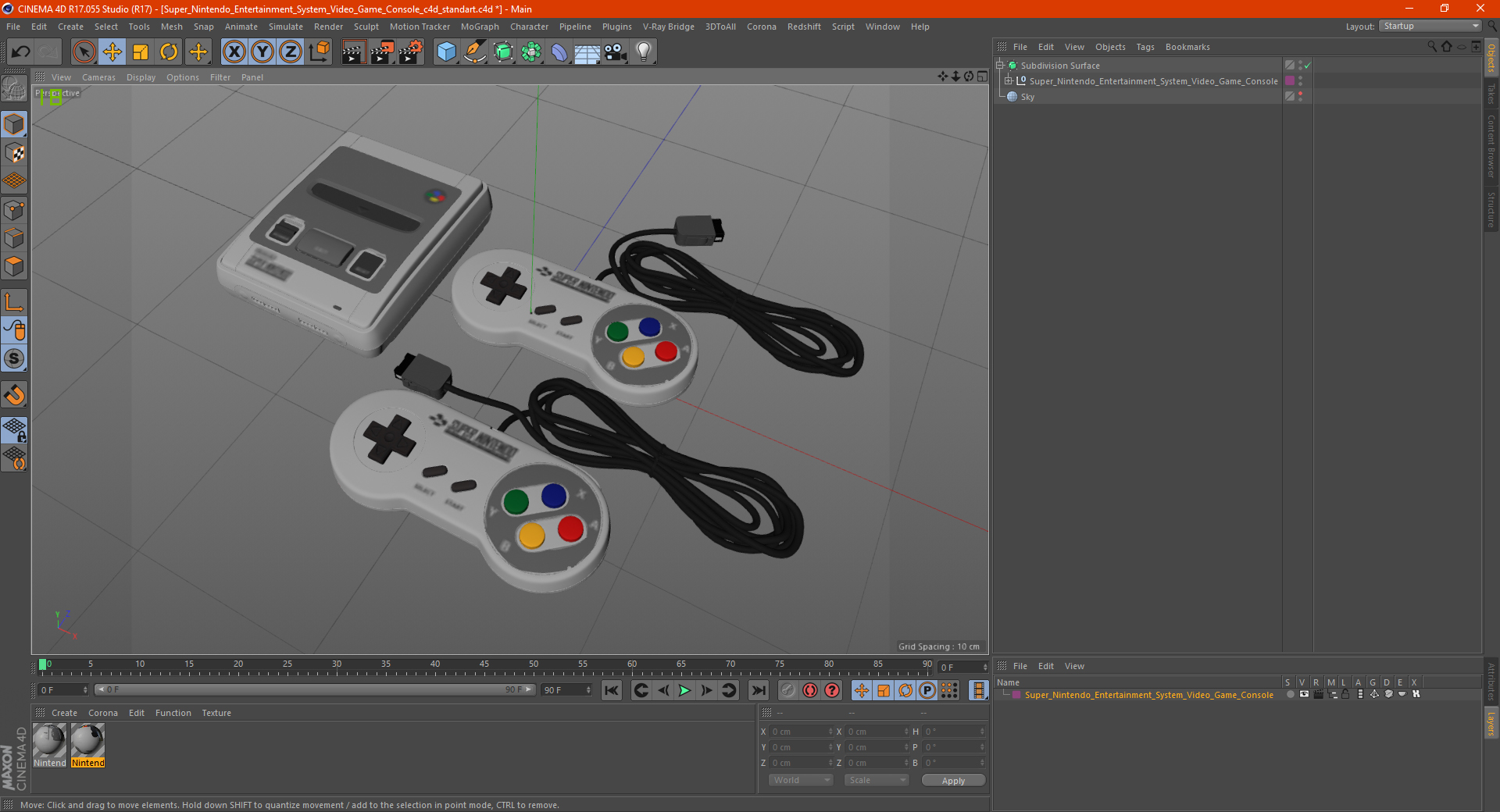Screen dimensions: 1500x812
Task: Render the active view
Action: (x=353, y=52)
